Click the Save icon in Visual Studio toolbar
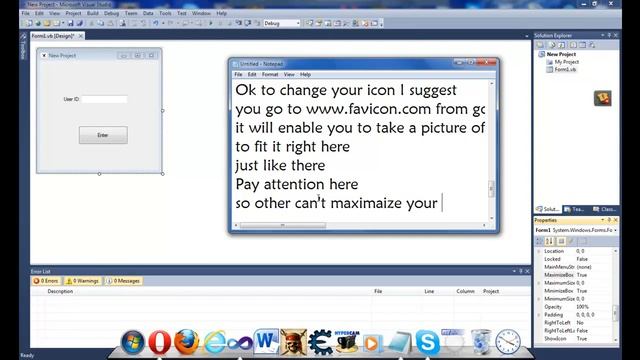 click(71, 23)
